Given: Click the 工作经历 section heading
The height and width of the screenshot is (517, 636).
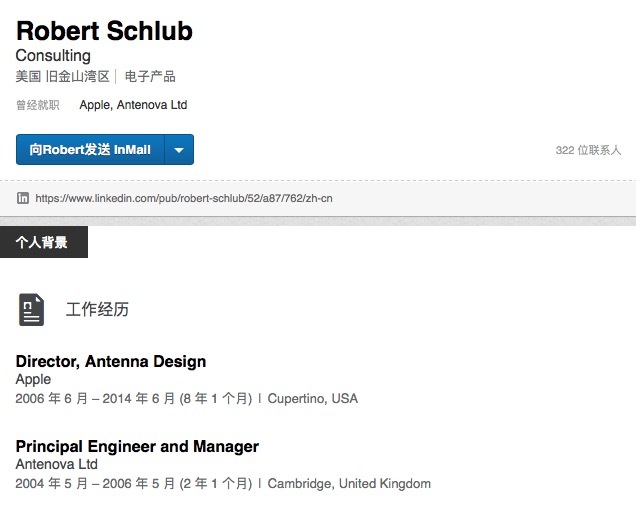Looking at the screenshot, I should coord(97,309).
